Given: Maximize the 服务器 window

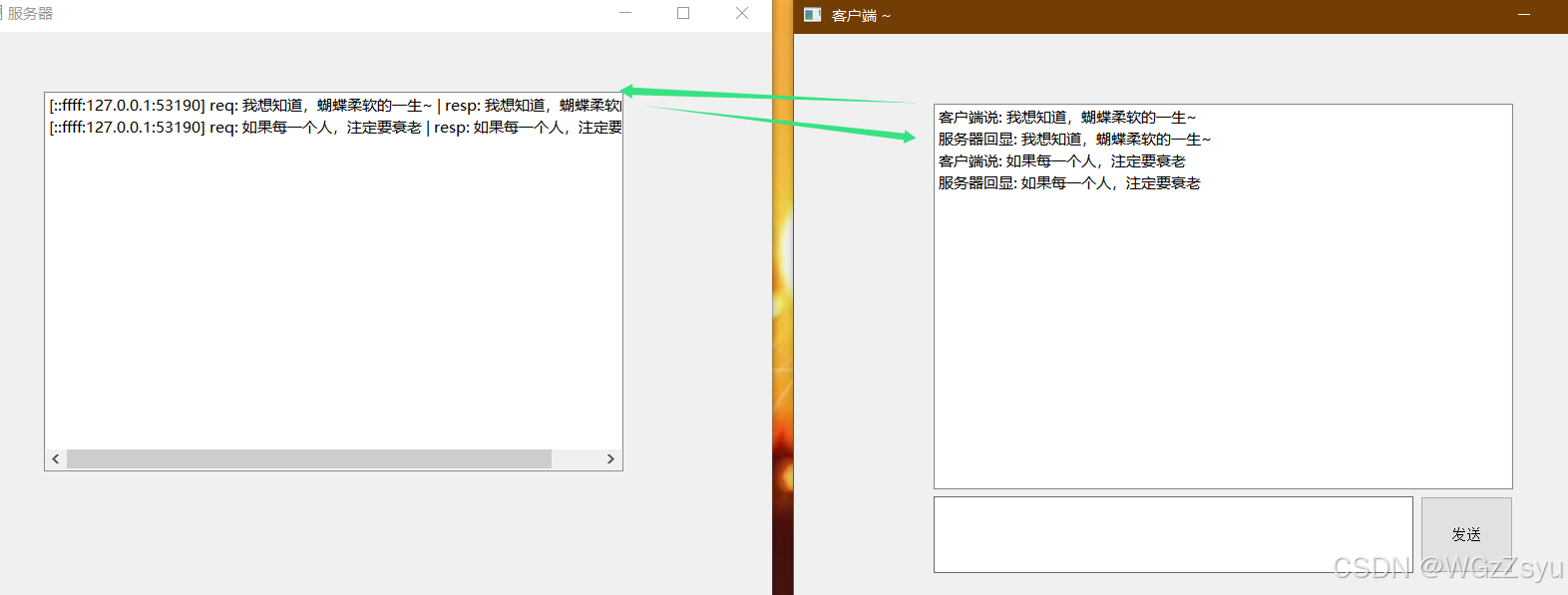Looking at the screenshot, I should (683, 13).
